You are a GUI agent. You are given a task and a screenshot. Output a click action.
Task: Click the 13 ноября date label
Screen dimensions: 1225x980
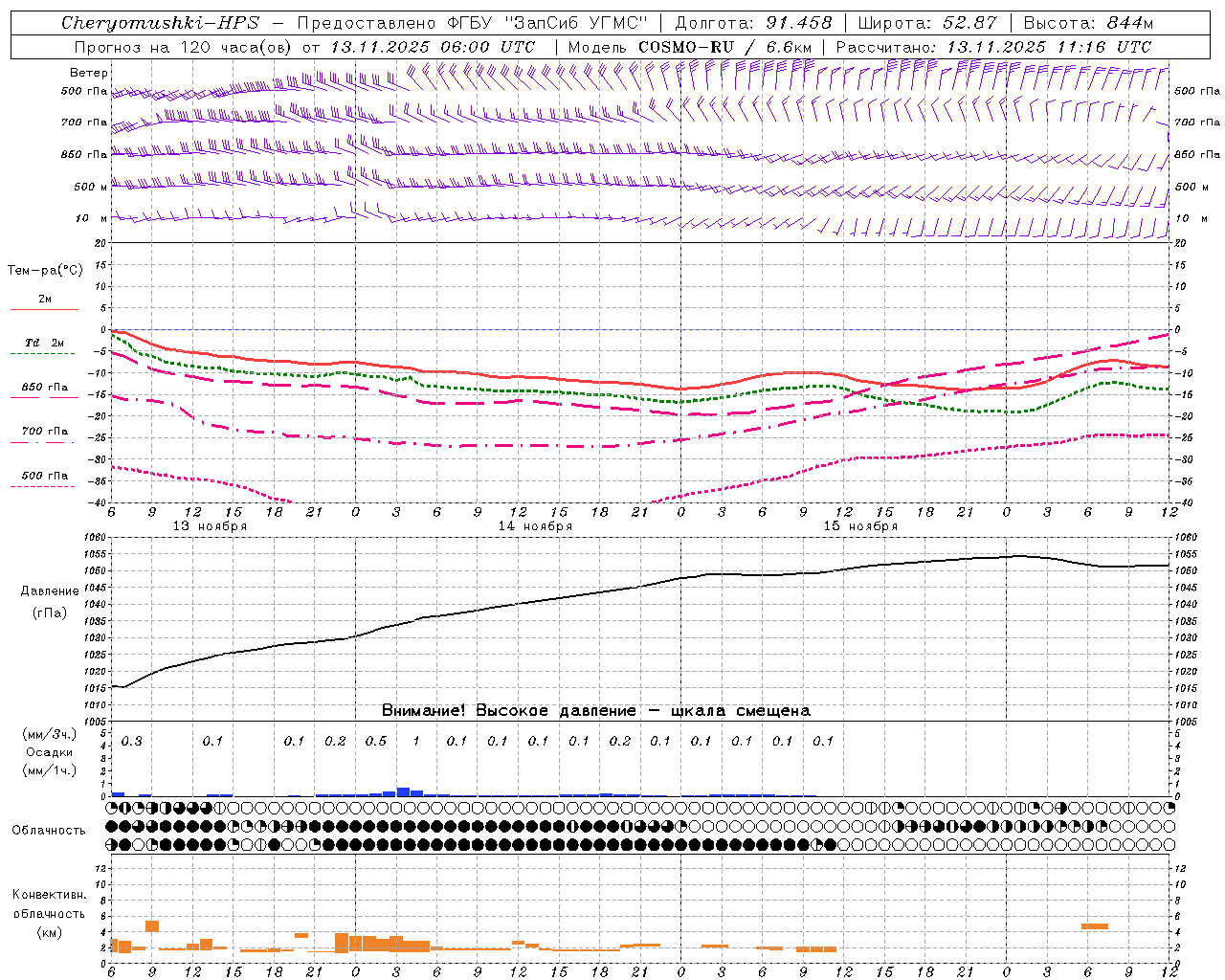210,526
